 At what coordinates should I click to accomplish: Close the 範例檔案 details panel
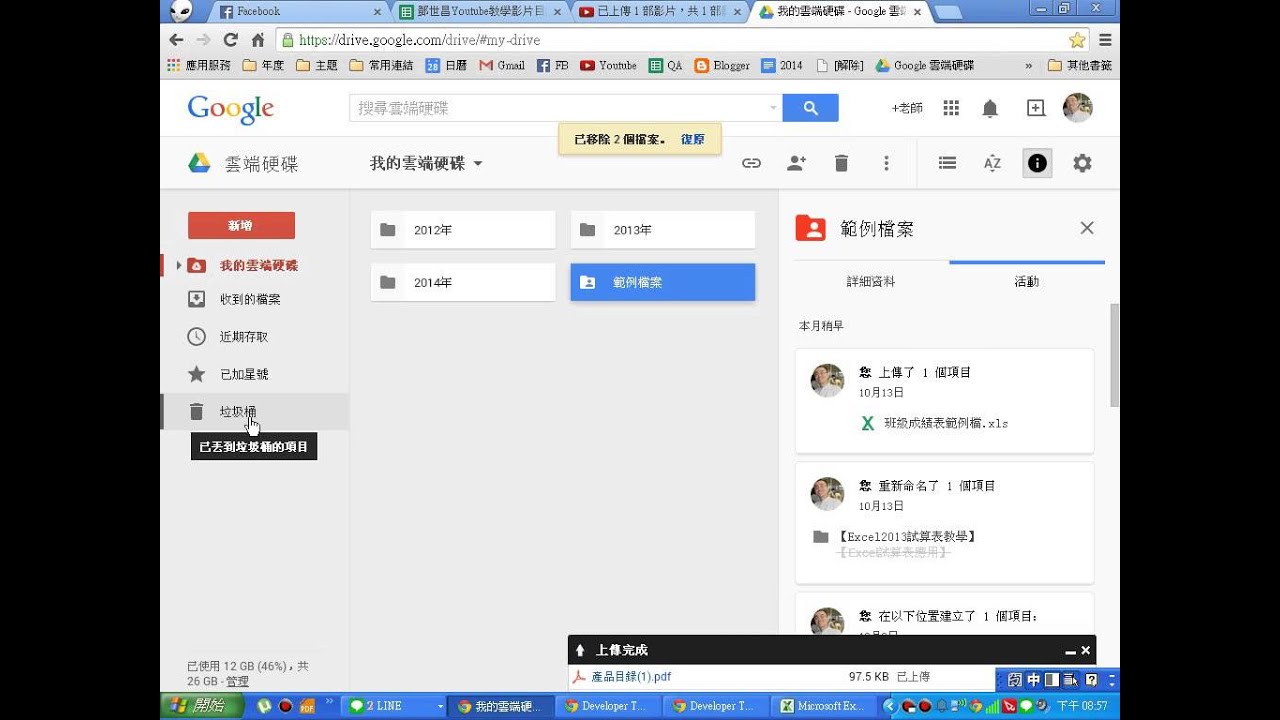(1087, 228)
